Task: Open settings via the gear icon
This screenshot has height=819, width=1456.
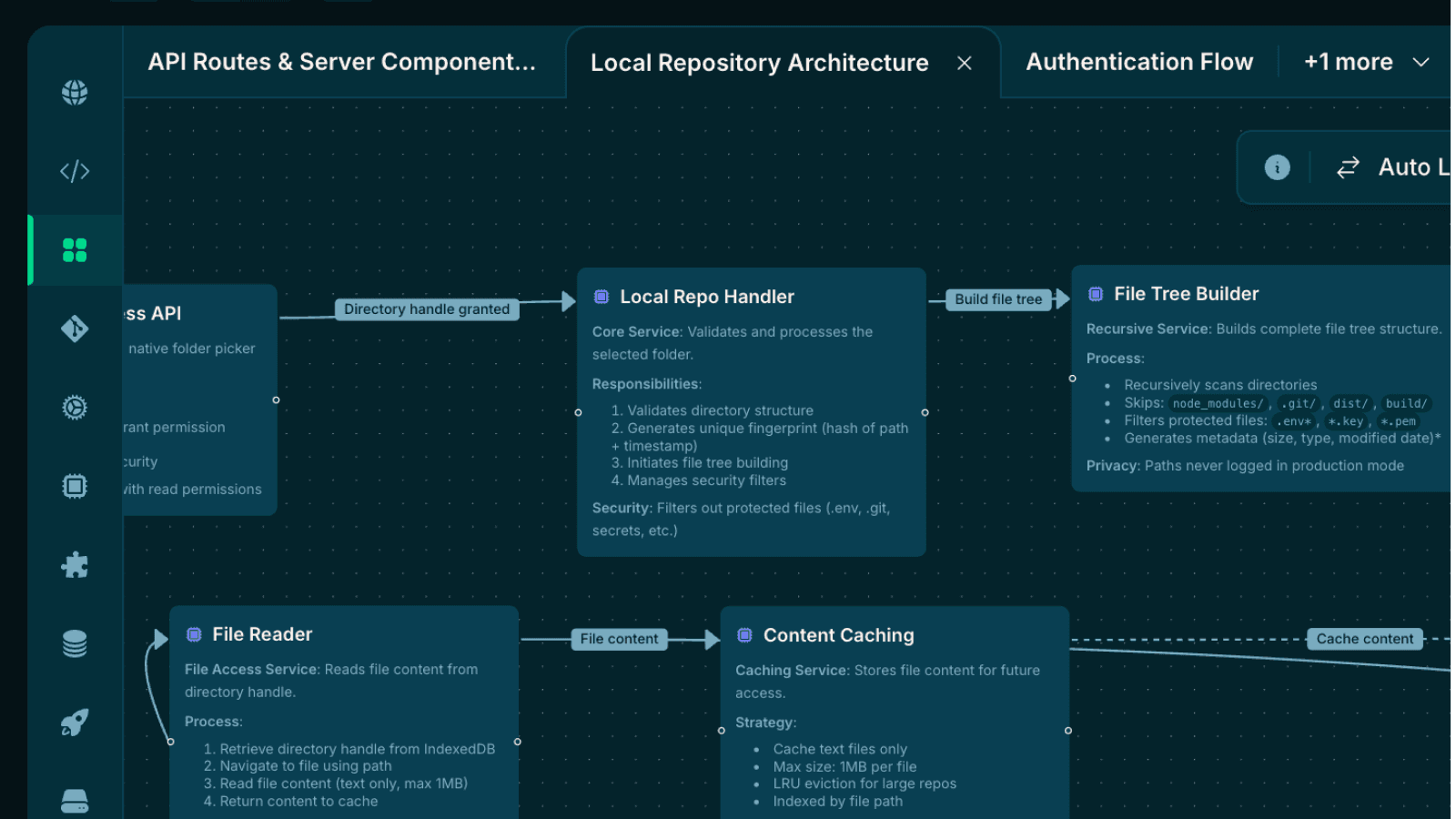Action: coord(75,407)
